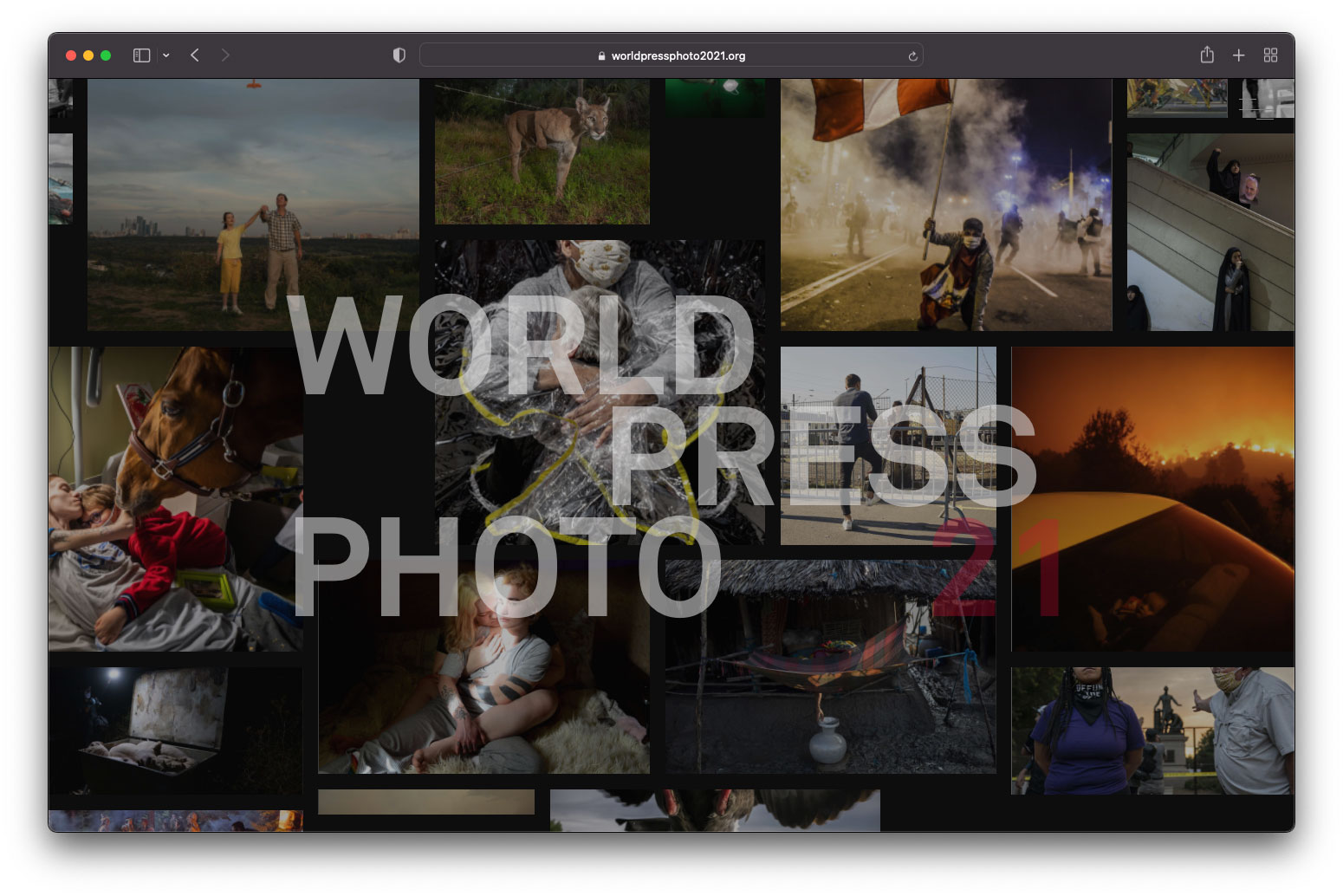Open the sidebar options dropdown arrow
Viewport: 1343px width, 896px height.
click(x=165, y=55)
